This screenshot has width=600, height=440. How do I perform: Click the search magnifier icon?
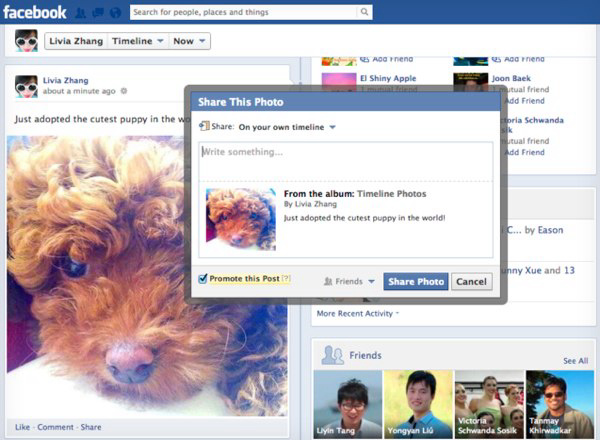point(364,12)
